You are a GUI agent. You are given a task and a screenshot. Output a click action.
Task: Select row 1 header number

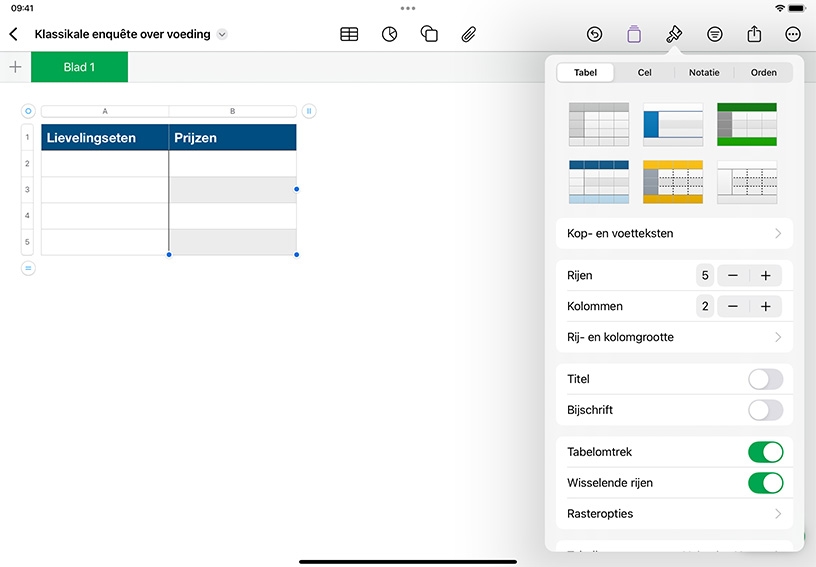click(x=27, y=137)
